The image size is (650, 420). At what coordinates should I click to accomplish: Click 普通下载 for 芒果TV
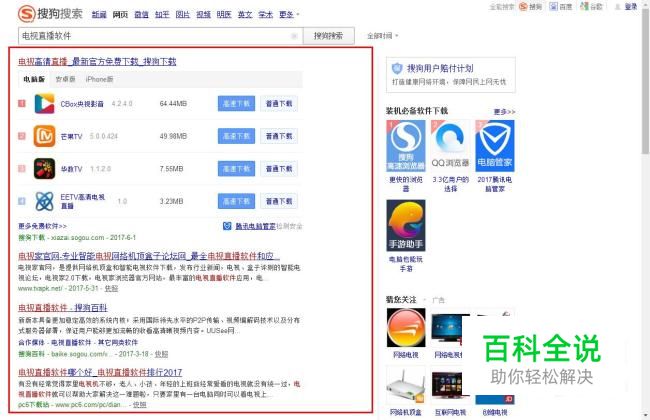tap(279, 136)
